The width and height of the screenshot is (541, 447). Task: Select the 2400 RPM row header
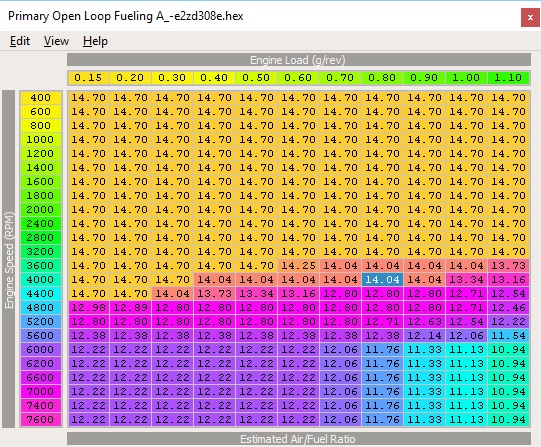[41, 224]
